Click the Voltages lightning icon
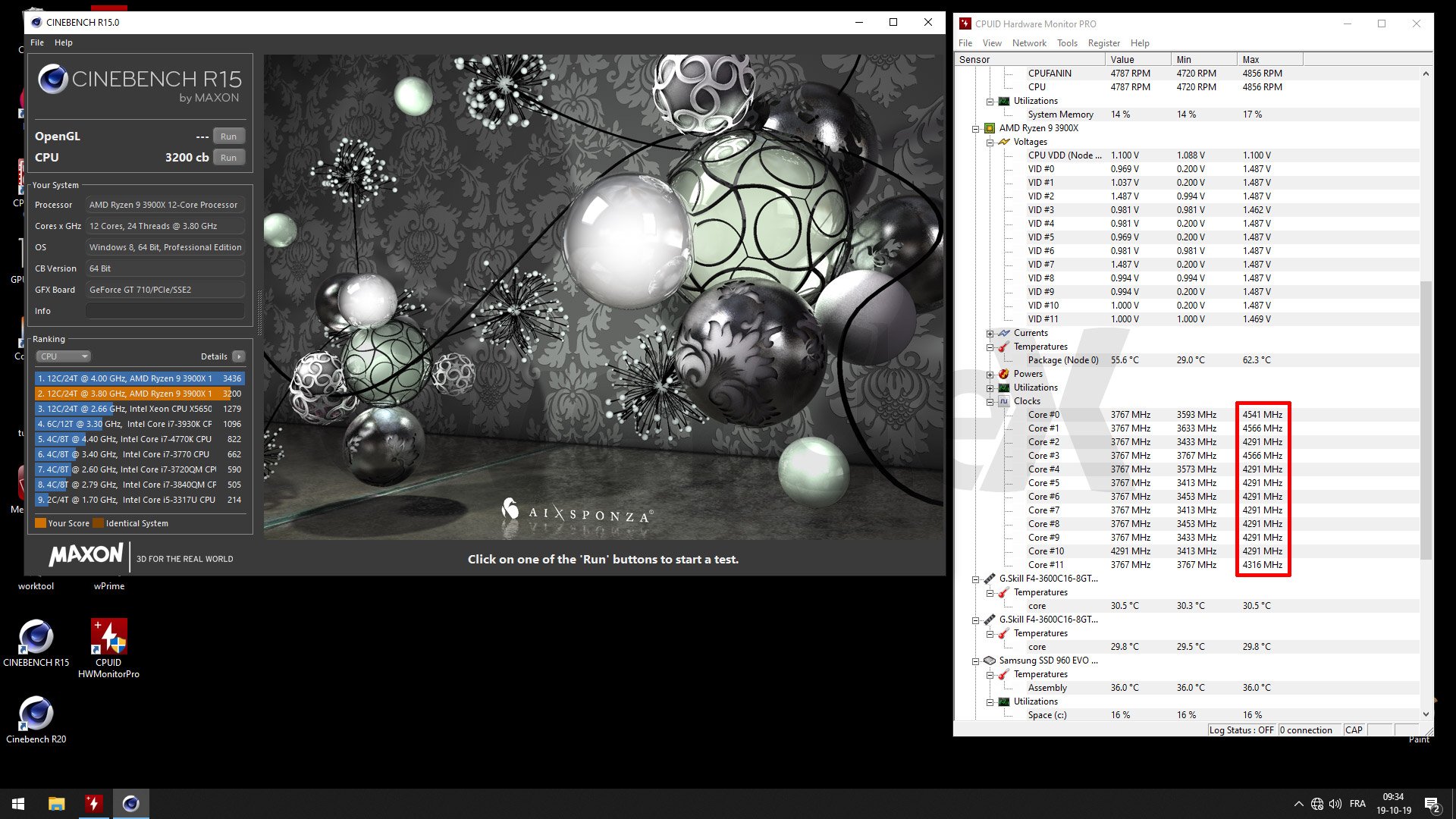1456x819 pixels. [x=1004, y=142]
